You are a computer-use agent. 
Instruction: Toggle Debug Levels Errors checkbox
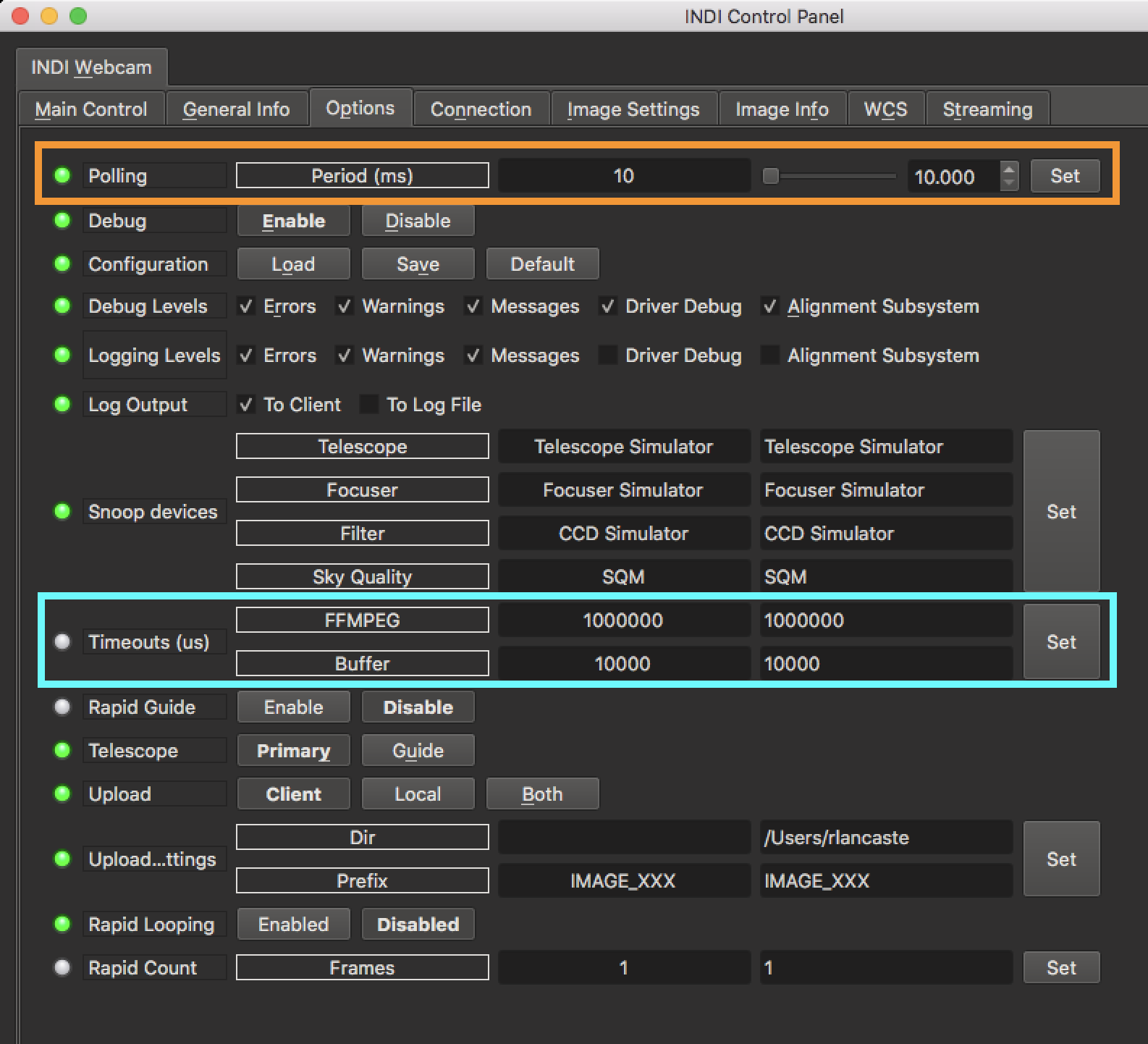246,306
